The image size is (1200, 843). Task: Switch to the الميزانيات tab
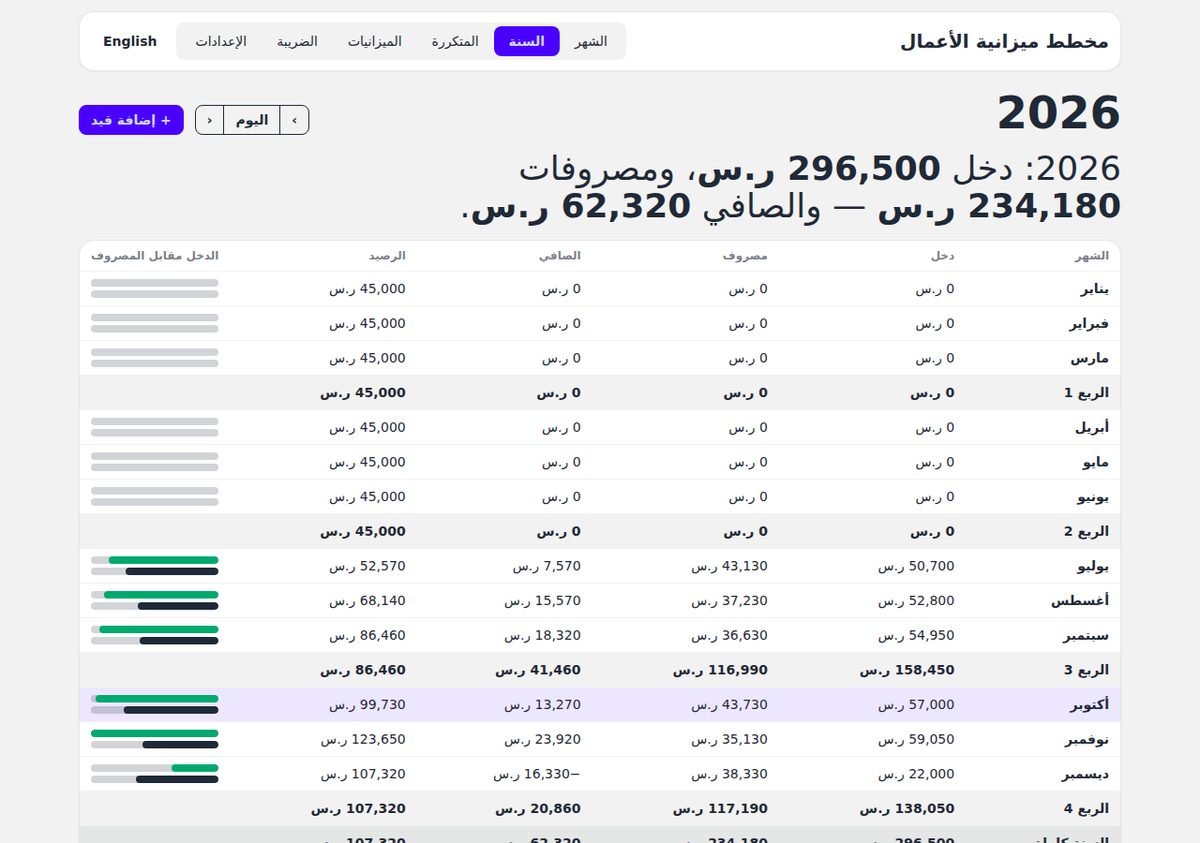[375, 41]
